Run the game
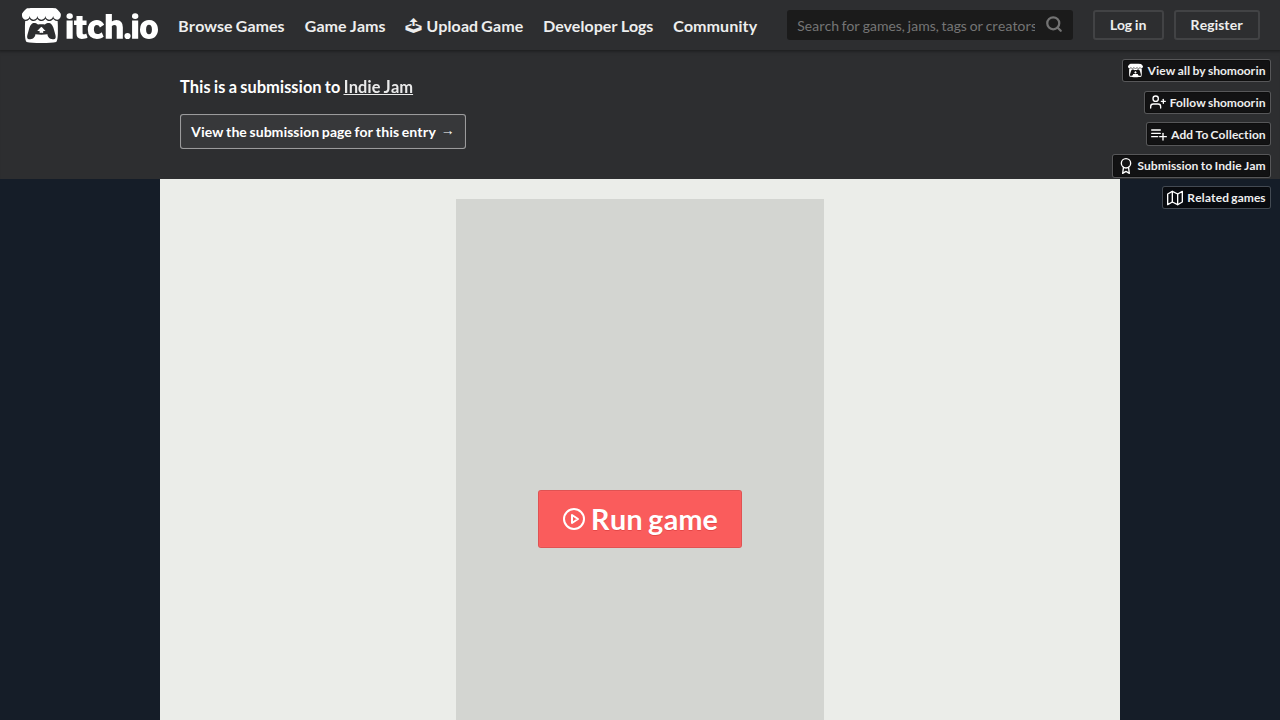Screen dimensions: 1280x720 640,519
